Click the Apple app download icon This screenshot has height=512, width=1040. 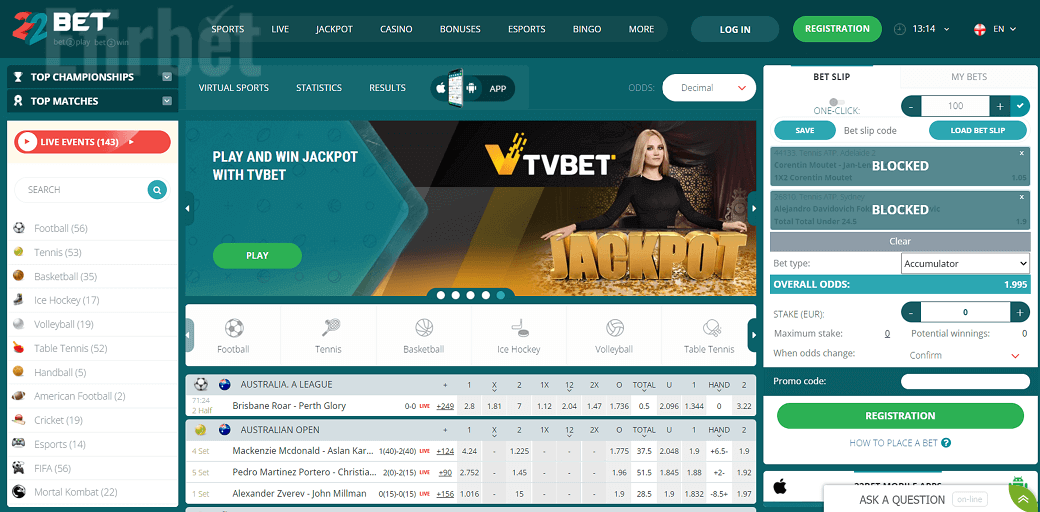pyautogui.click(x=440, y=88)
